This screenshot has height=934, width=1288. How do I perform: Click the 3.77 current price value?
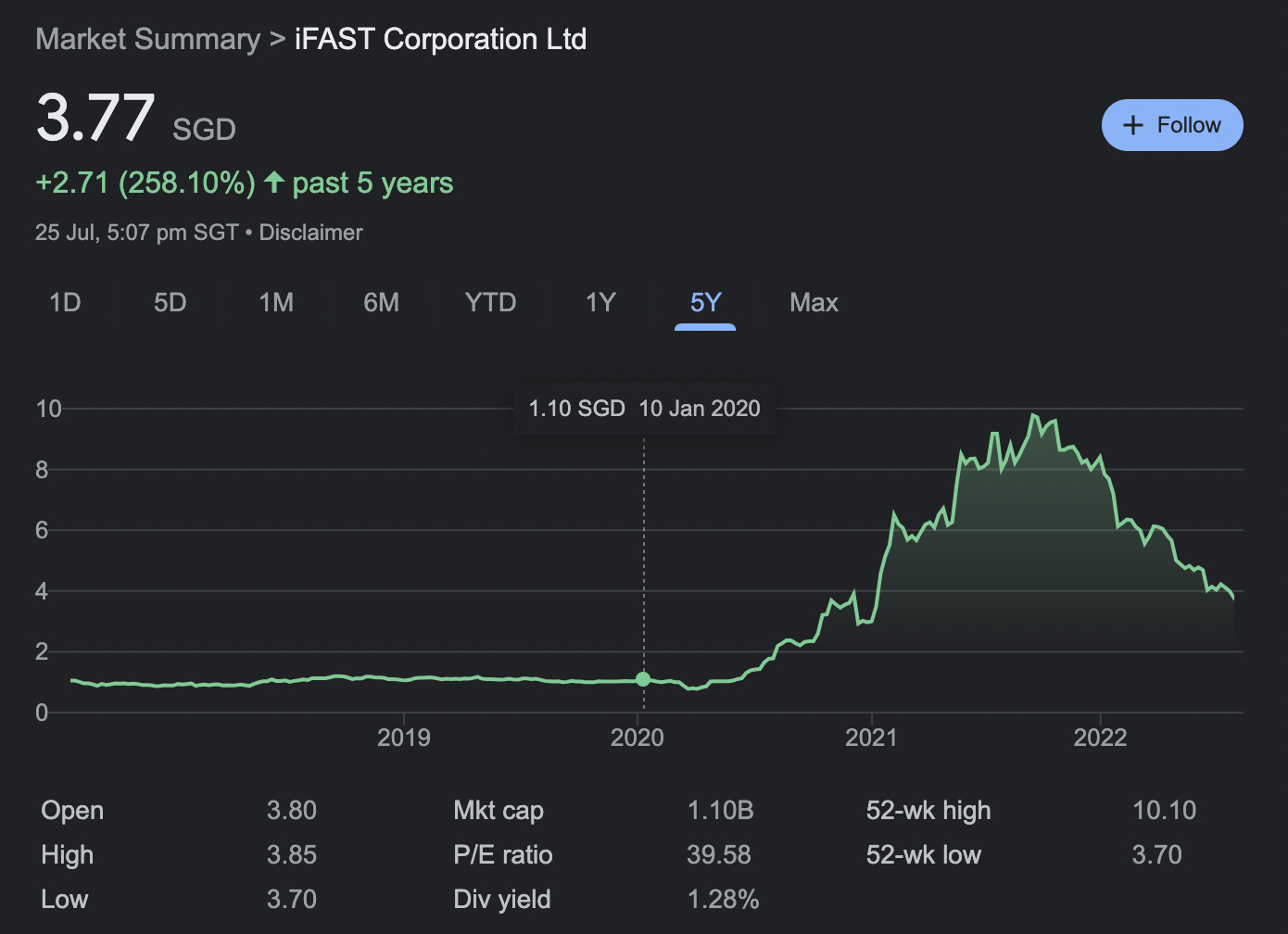point(95,119)
